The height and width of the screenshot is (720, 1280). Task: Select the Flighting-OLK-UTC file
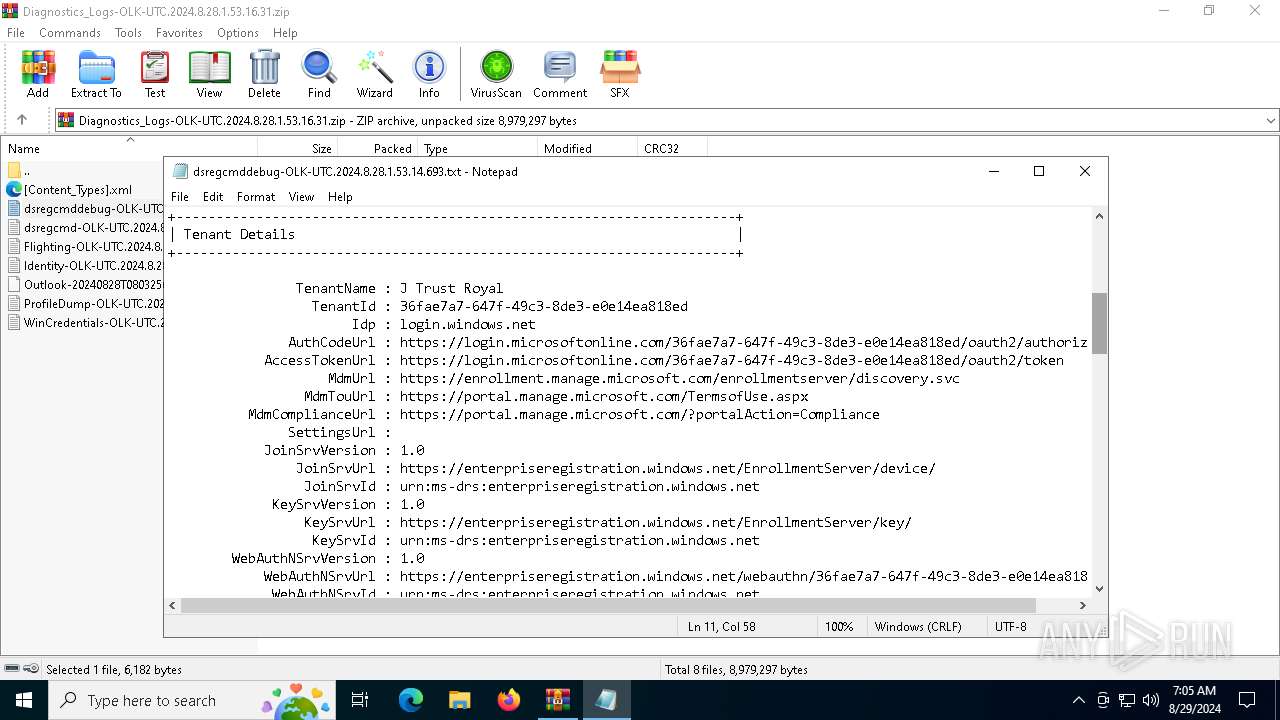point(85,247)
